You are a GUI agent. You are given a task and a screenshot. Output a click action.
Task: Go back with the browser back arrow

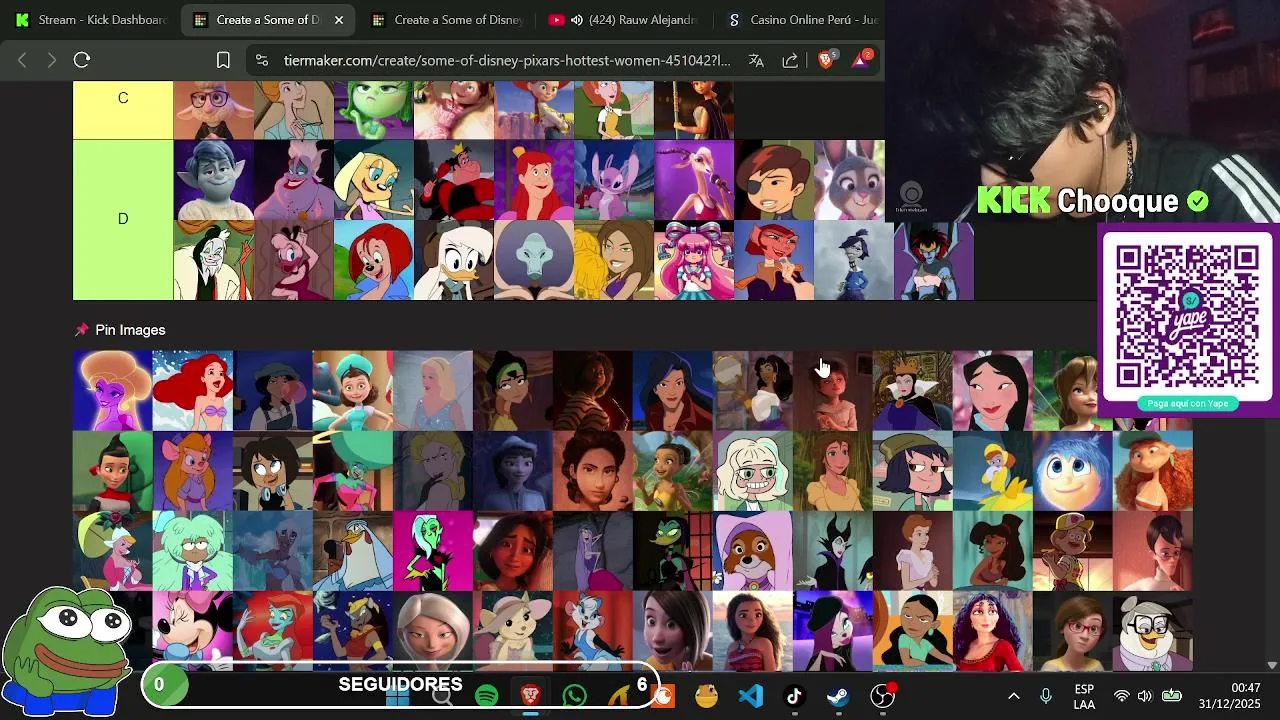click(22, 60)
